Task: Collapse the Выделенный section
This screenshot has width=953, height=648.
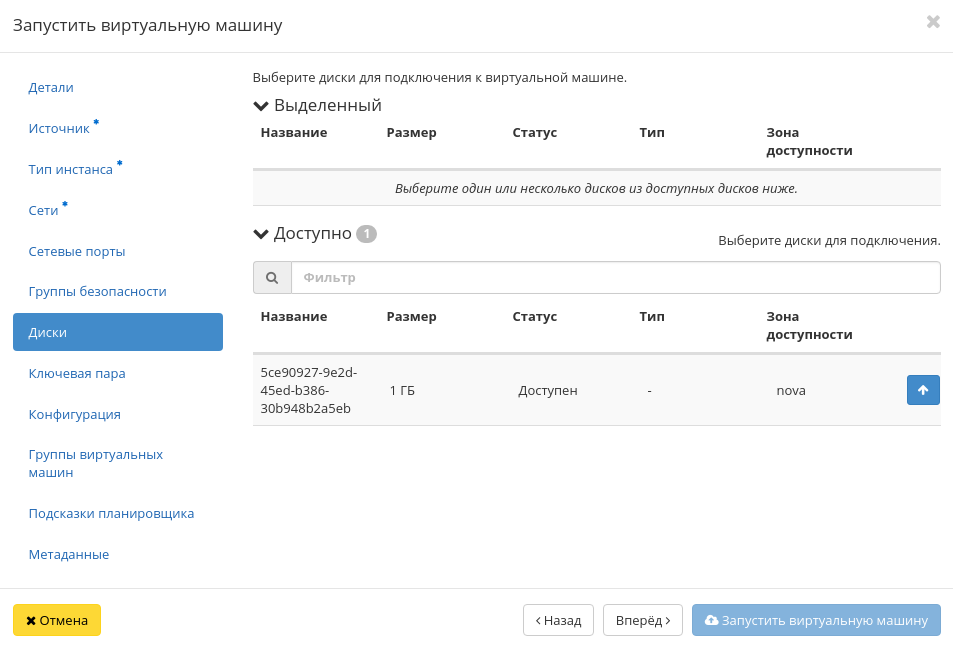Action: point(262,106)
